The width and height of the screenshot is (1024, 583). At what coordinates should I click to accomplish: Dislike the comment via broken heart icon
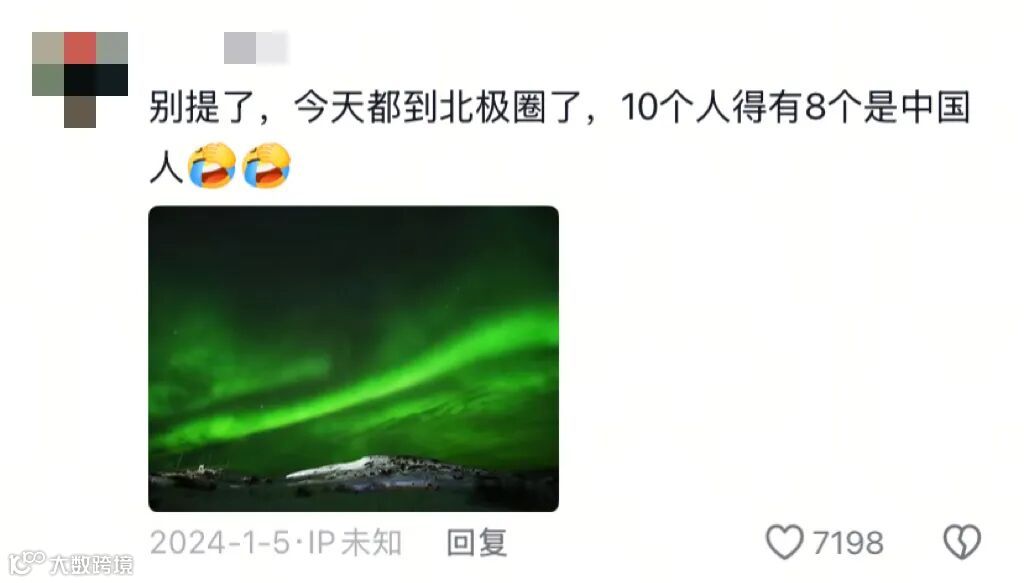[962, 542]
